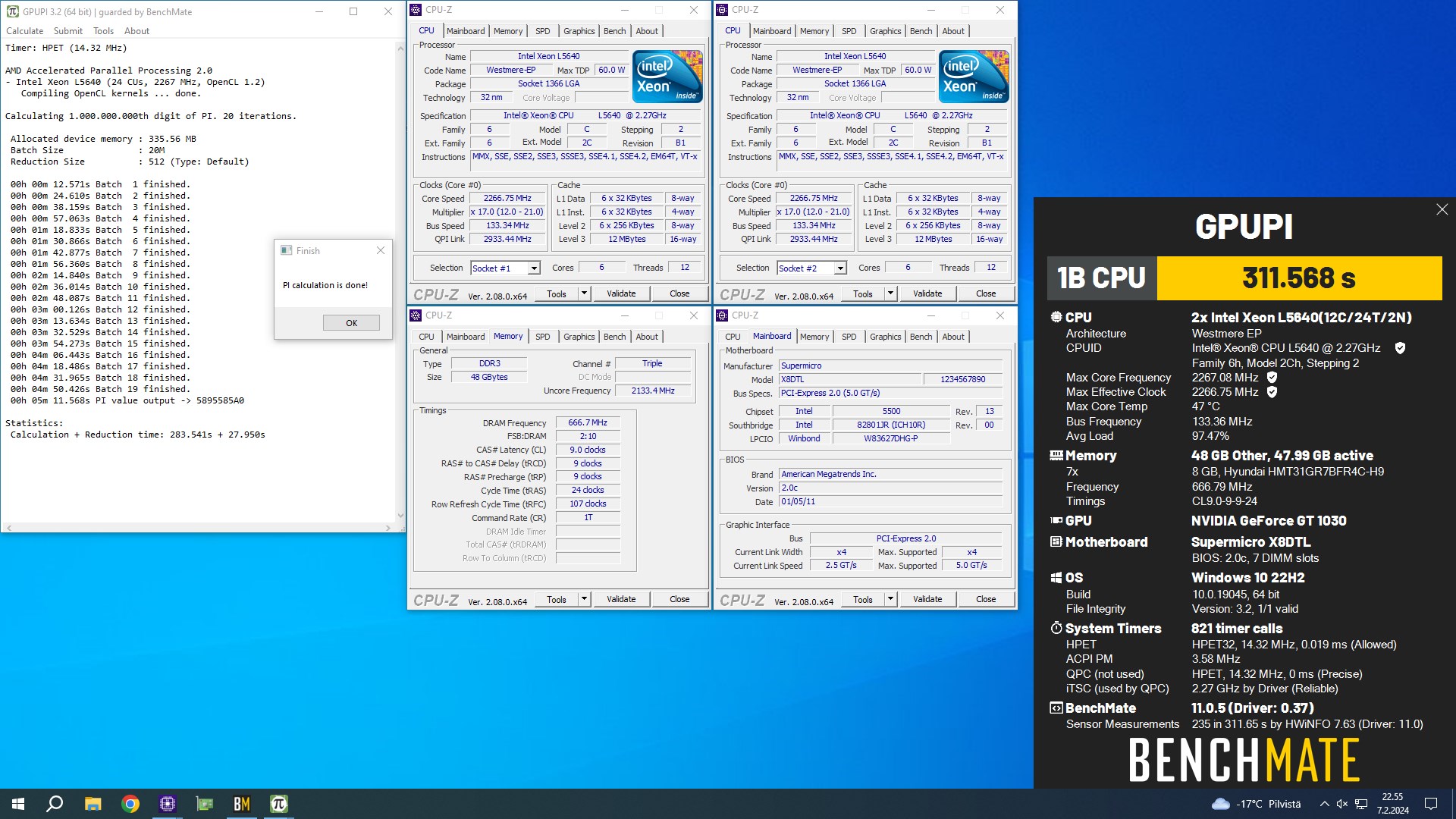Viewport: 1456px width, 819px height.
Task: Click the Finish dialog window icon
Action: pyautogui.click(x=286, y=250)
